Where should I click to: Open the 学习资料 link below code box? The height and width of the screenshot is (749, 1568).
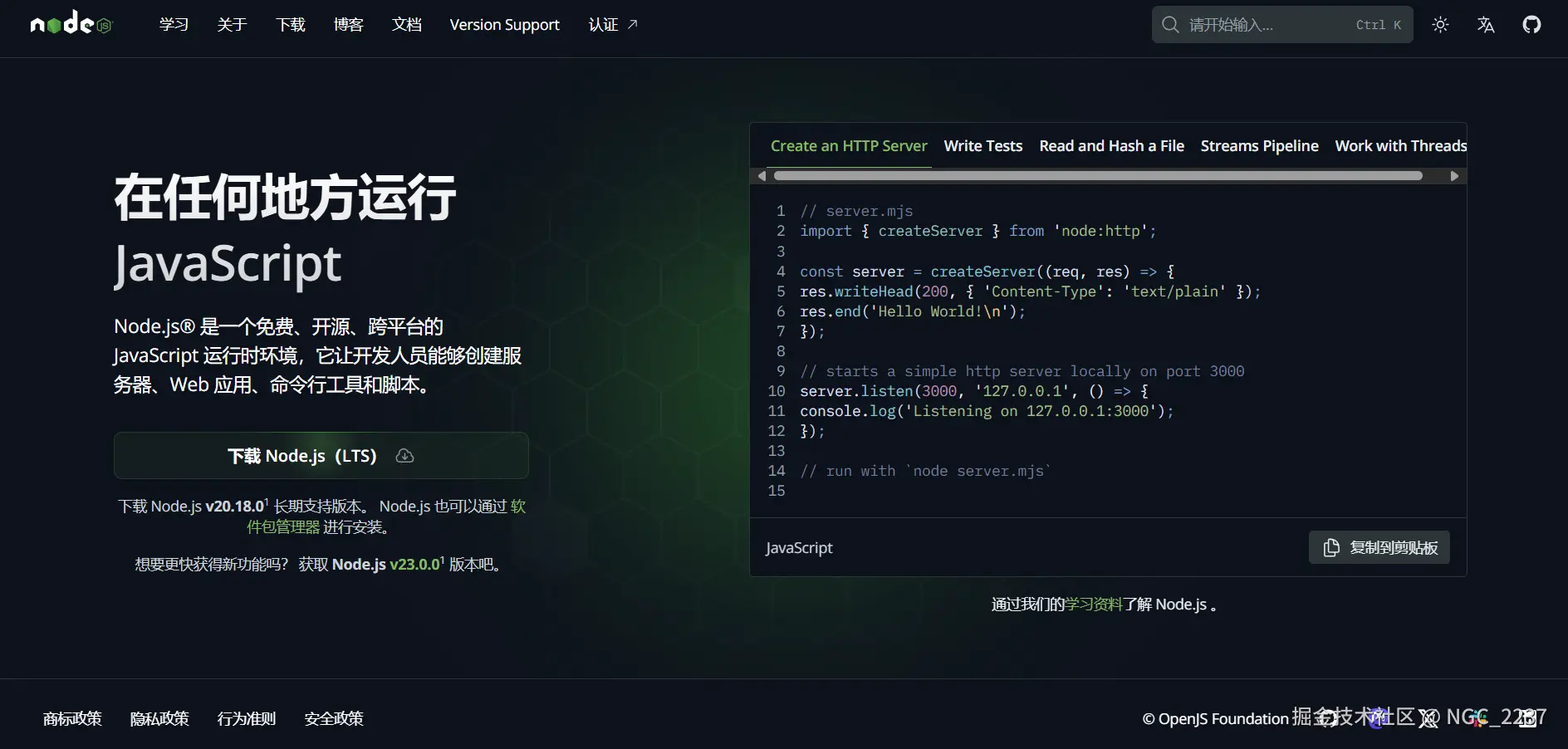[x=1094, y=605]
